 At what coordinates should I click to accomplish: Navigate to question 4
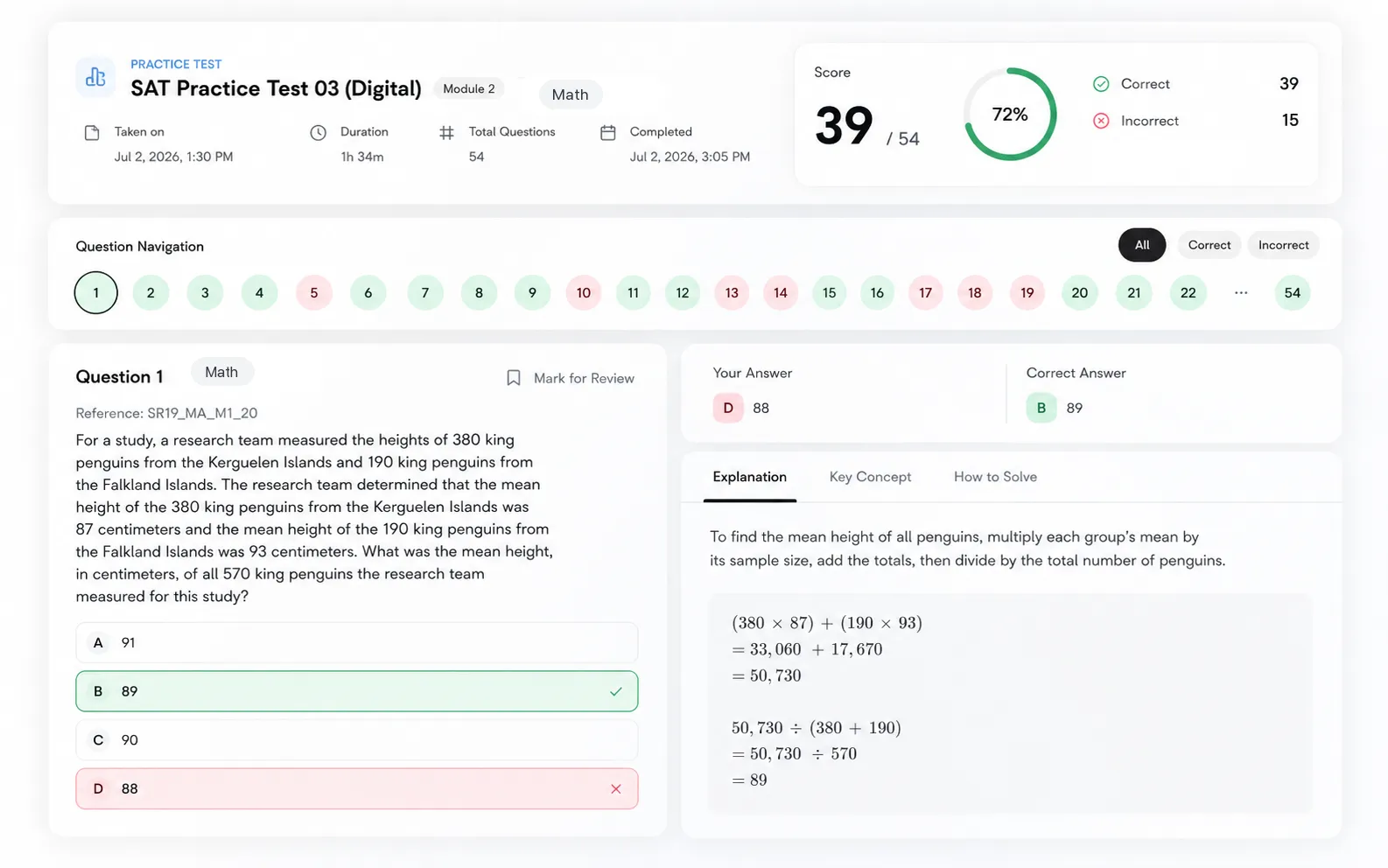(259, 292)
